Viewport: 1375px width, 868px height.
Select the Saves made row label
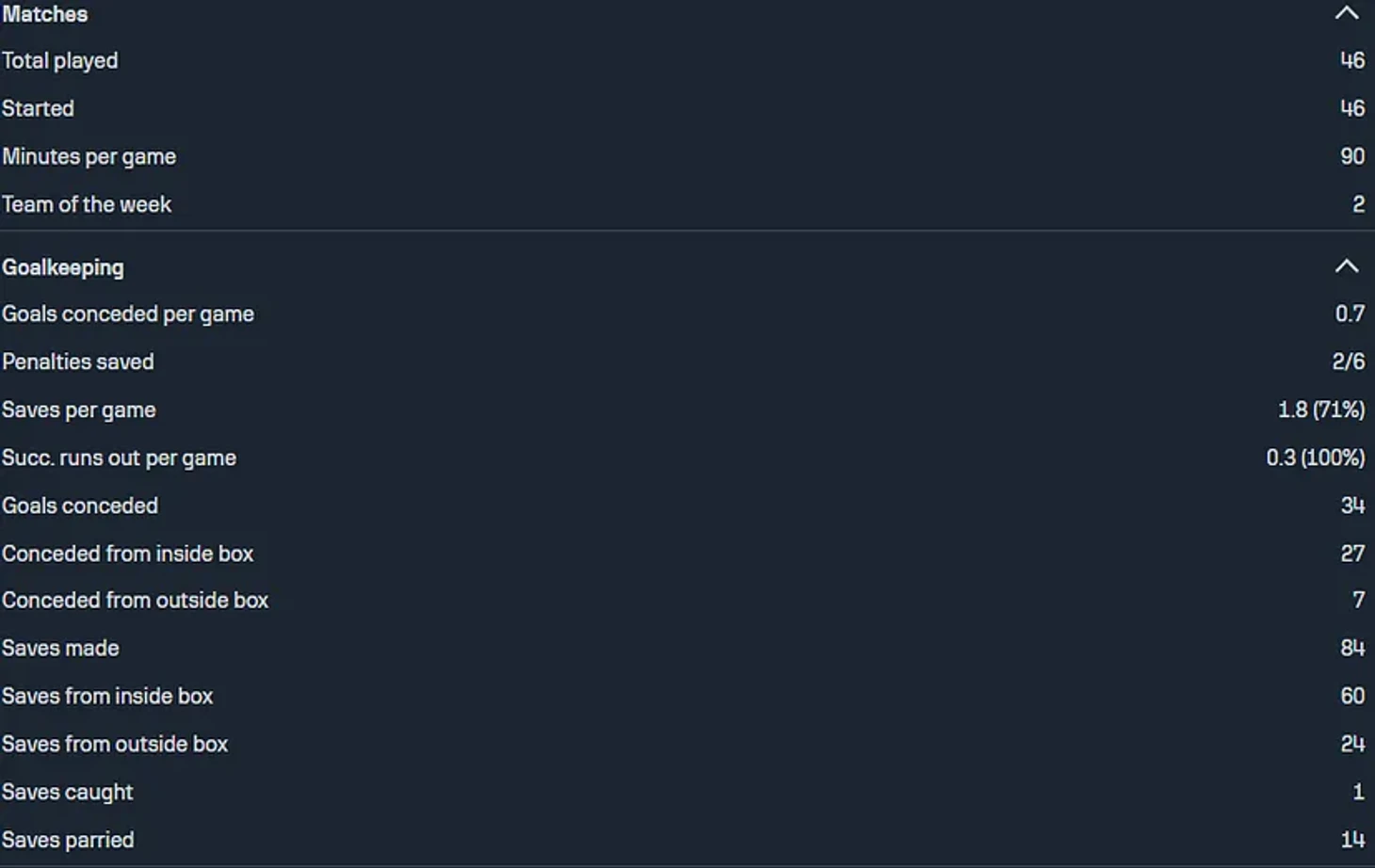click(x=60, y=649)
